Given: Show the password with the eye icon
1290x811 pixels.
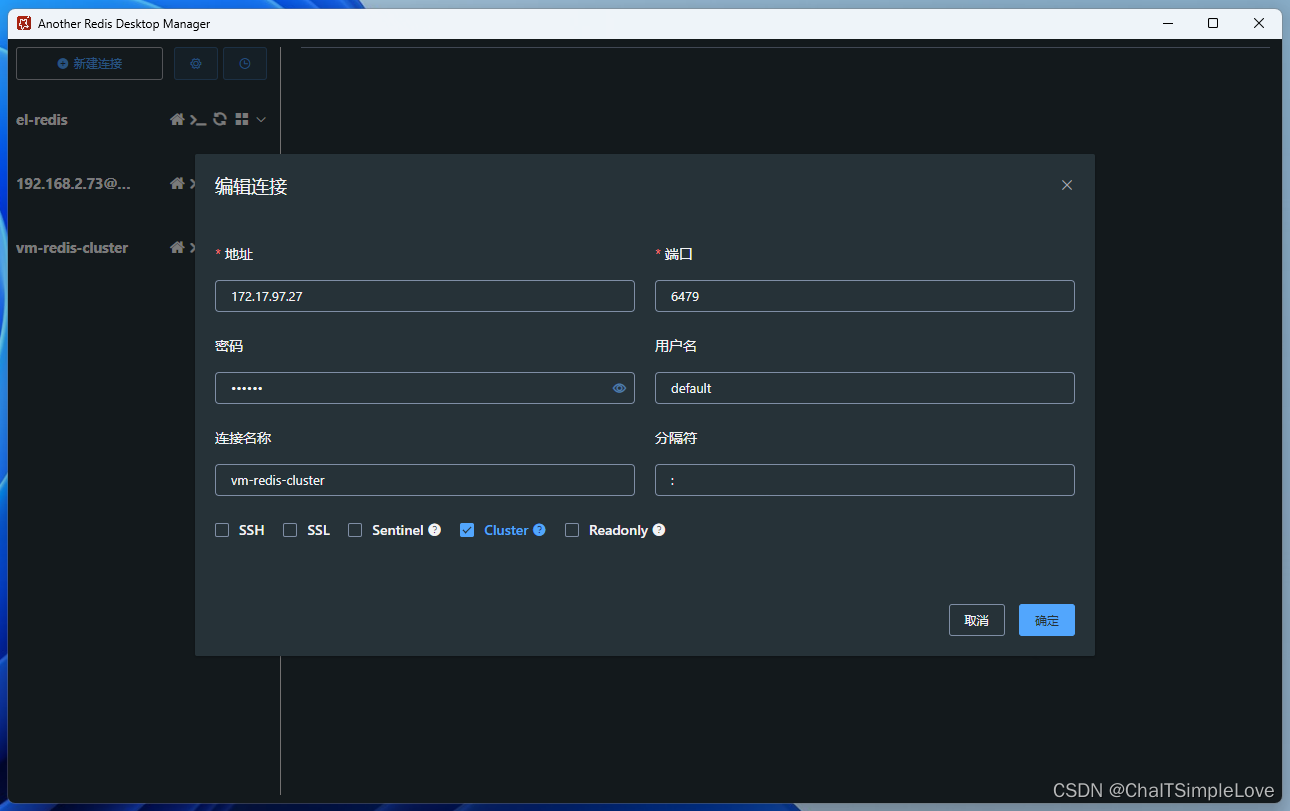Looking at the screenshot, I should (x=619, y=388).
